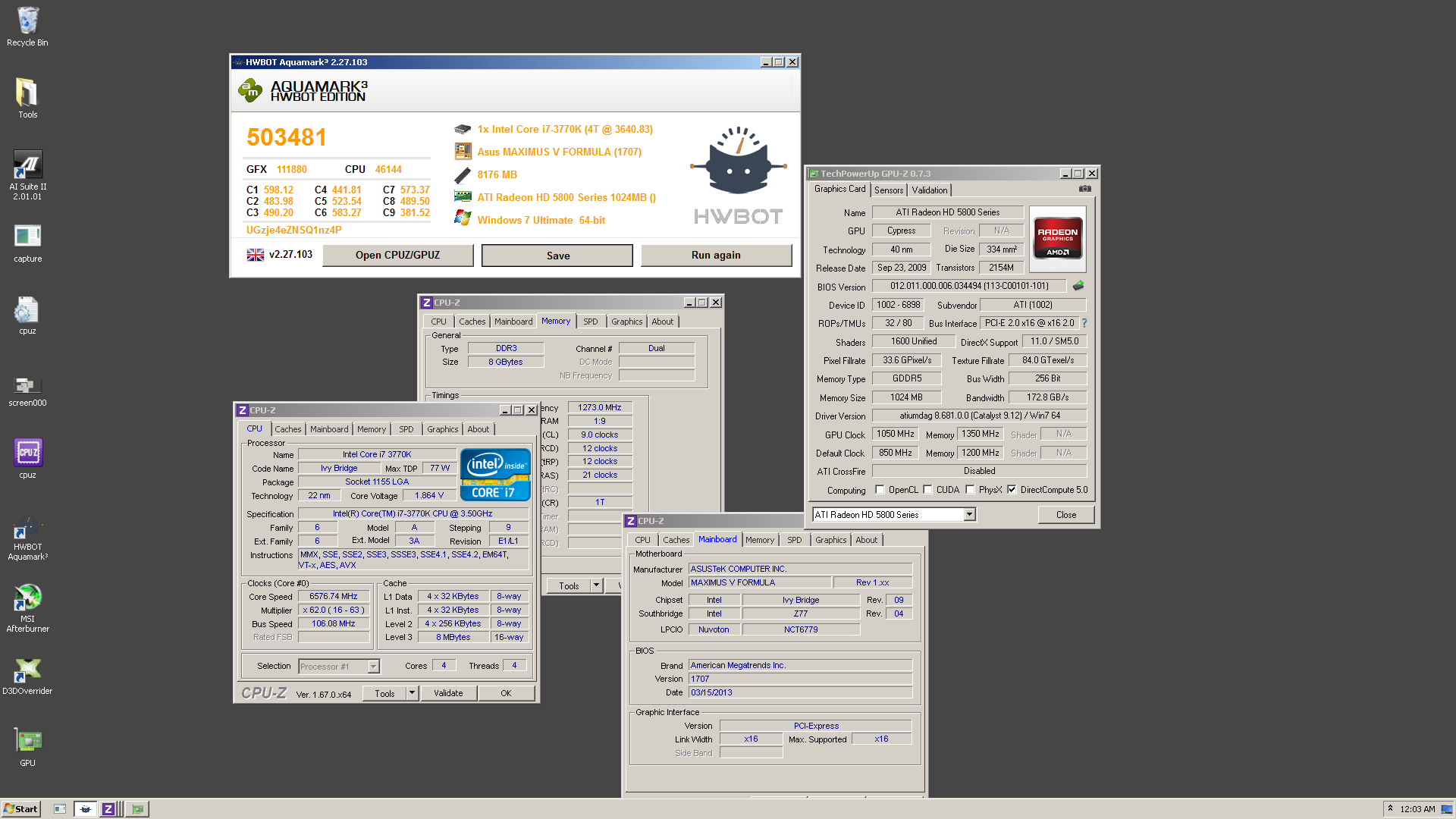Click taskbar CPU-Z purple icon

point(108,809)
